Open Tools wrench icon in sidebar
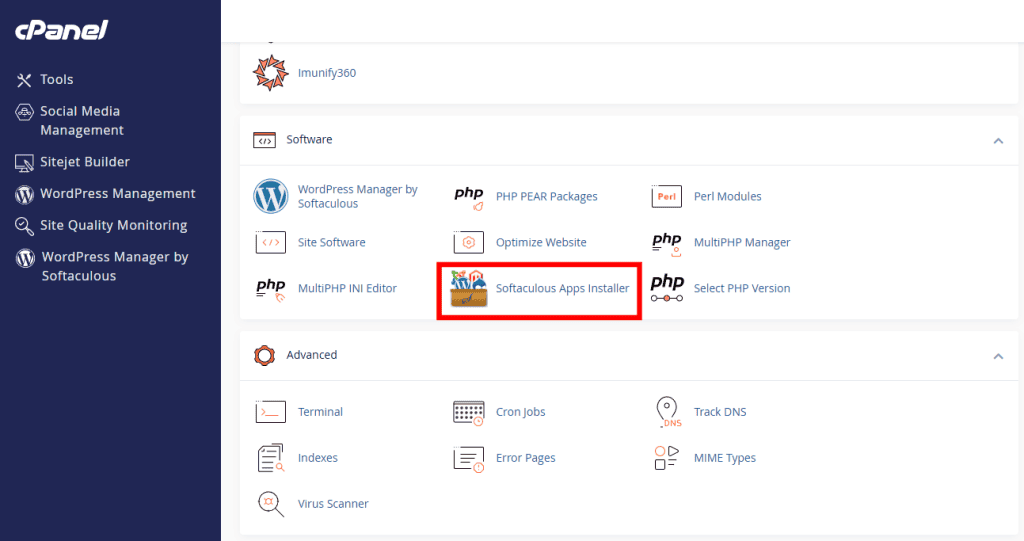Screen dimensions: 1024x541 [x=24, y=80]
